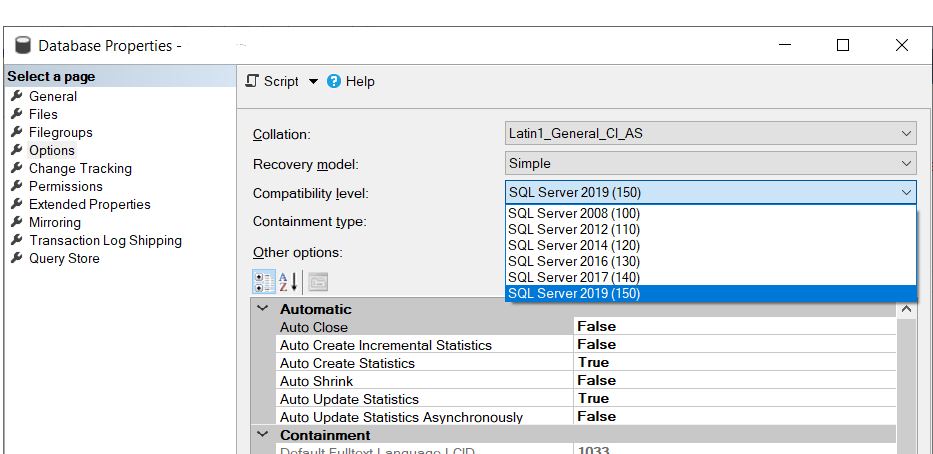Viewport: 933px width, 454px height.
Task: Collapse the Containment section
Action: 263,435
